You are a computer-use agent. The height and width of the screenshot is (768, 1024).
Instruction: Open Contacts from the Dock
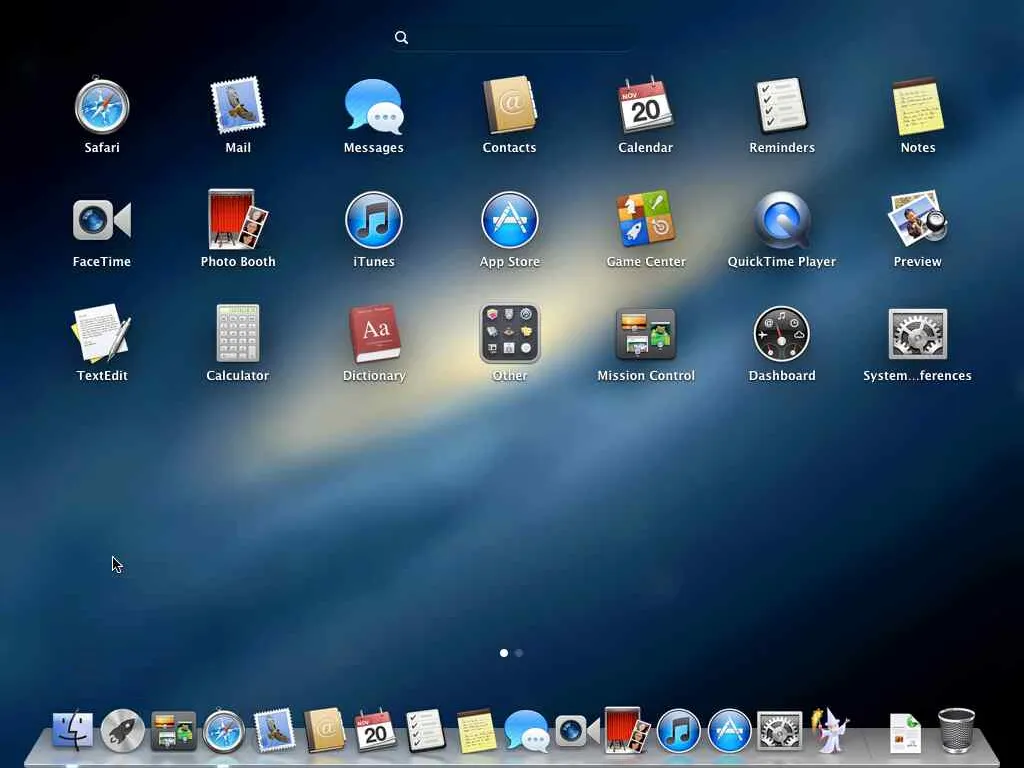click(325, 730)
